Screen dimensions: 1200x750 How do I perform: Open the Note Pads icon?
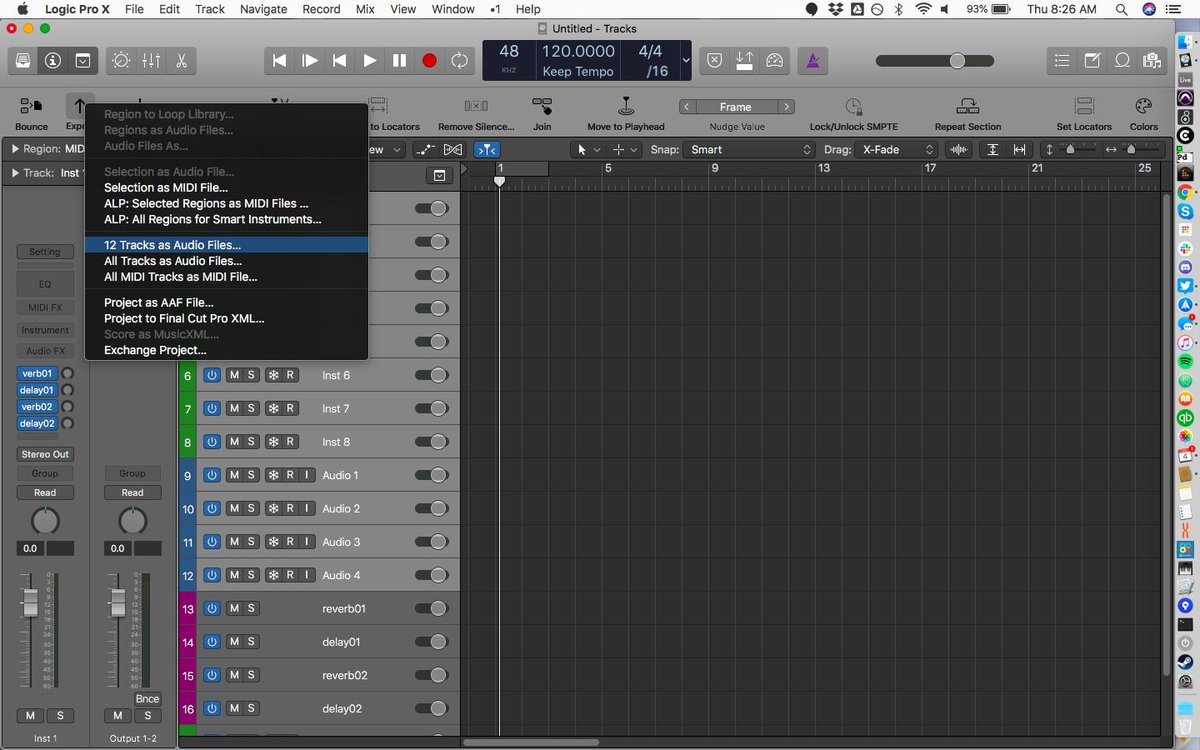click(1093, 60)
